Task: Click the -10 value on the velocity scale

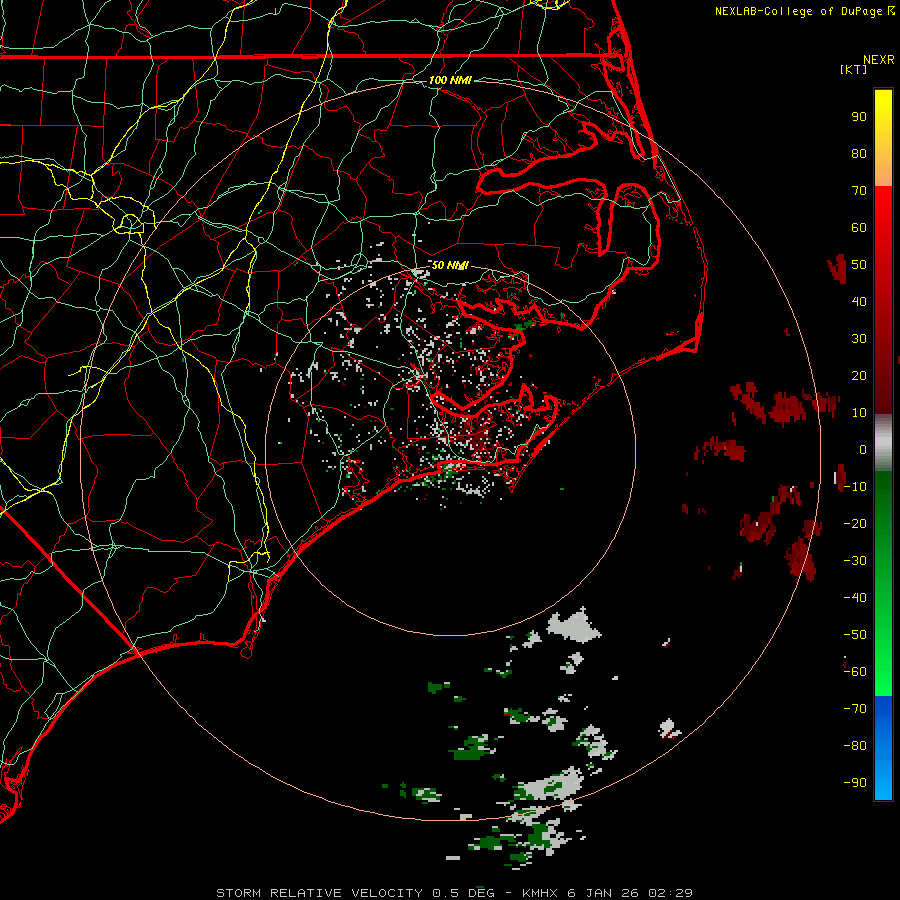Action: (855, 487)
